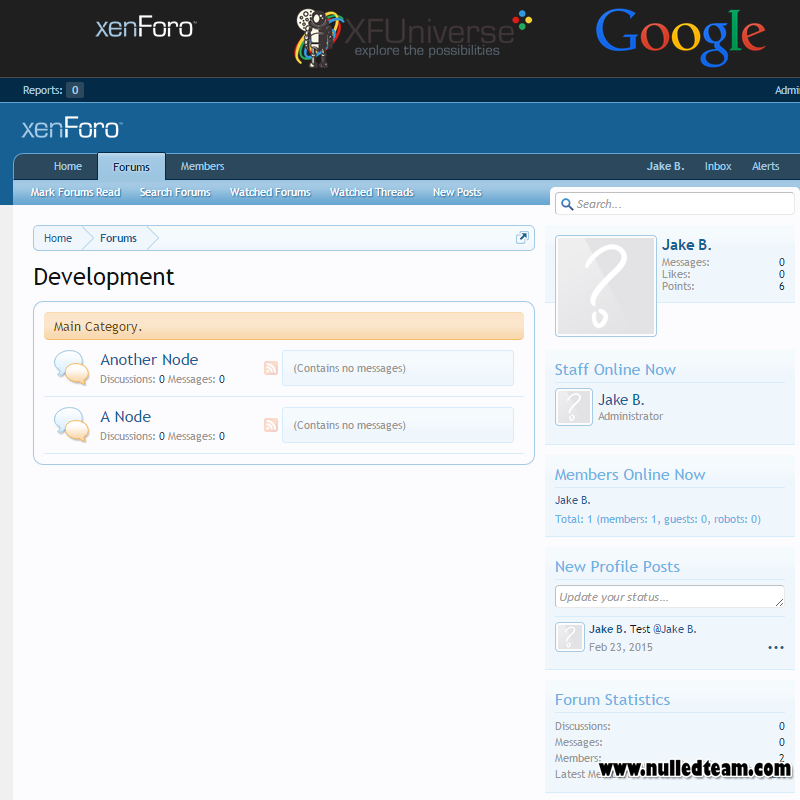Click the search magnifier icon

[x=567, y=205]
